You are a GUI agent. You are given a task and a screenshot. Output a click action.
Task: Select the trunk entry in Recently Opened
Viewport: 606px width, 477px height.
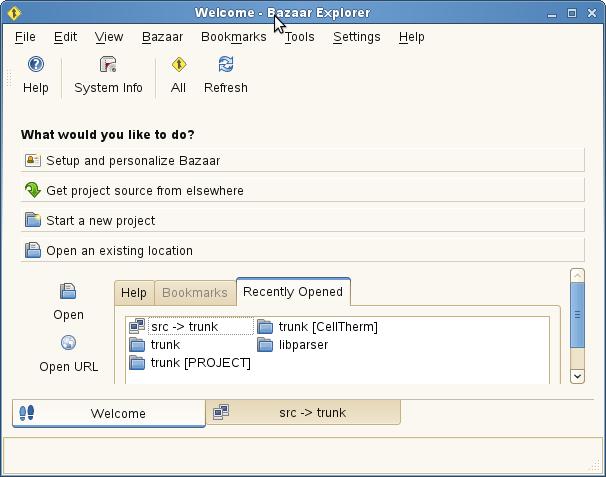click(165, 344)
